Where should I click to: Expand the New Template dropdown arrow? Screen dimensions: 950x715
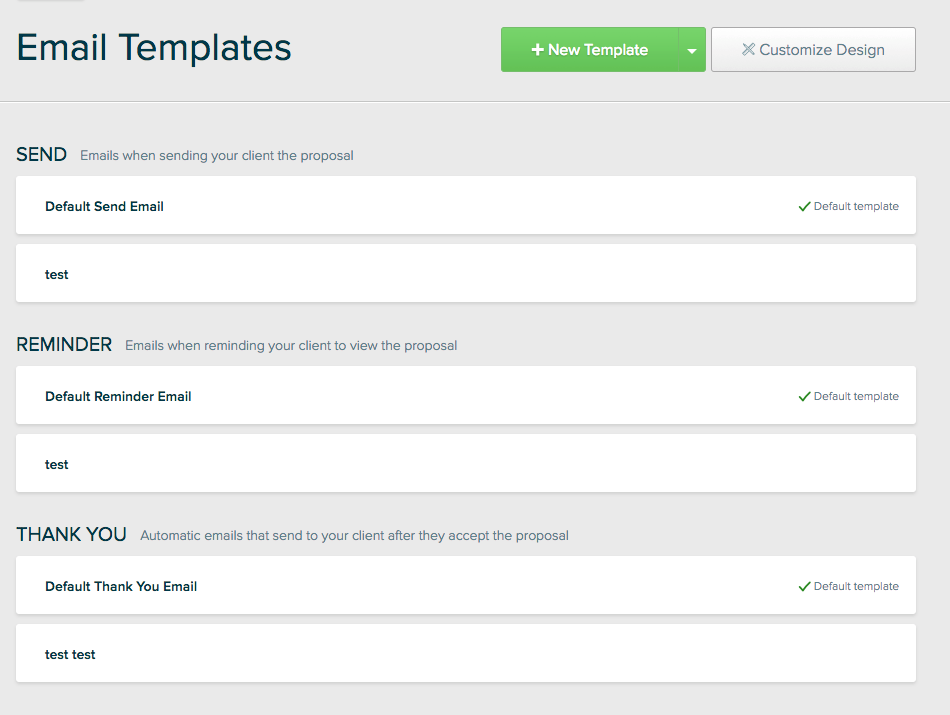point(692,50)
